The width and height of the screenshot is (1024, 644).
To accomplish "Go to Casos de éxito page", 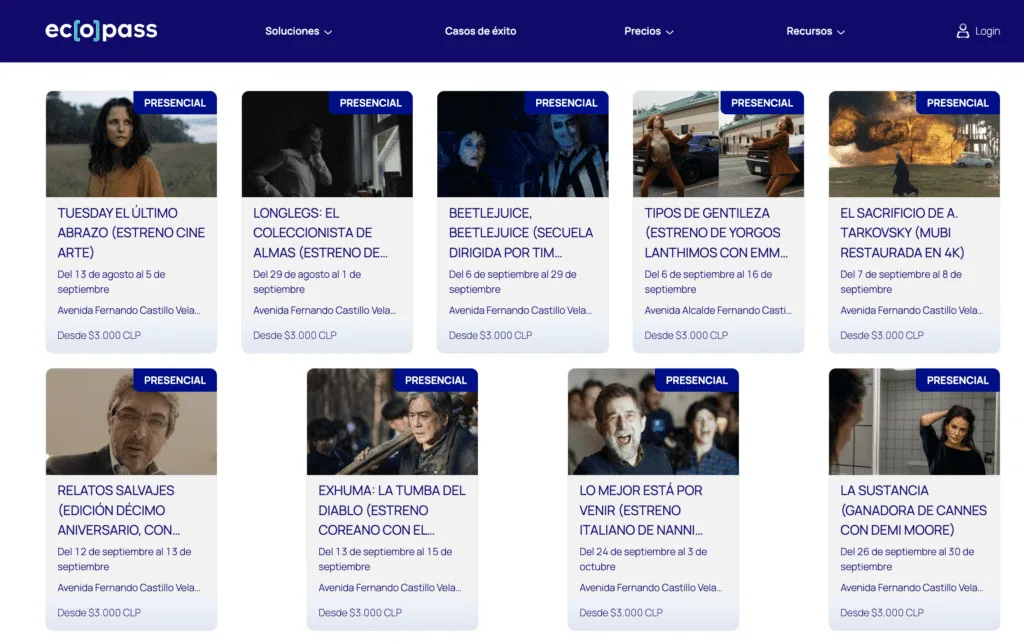I will pos(480,31).
